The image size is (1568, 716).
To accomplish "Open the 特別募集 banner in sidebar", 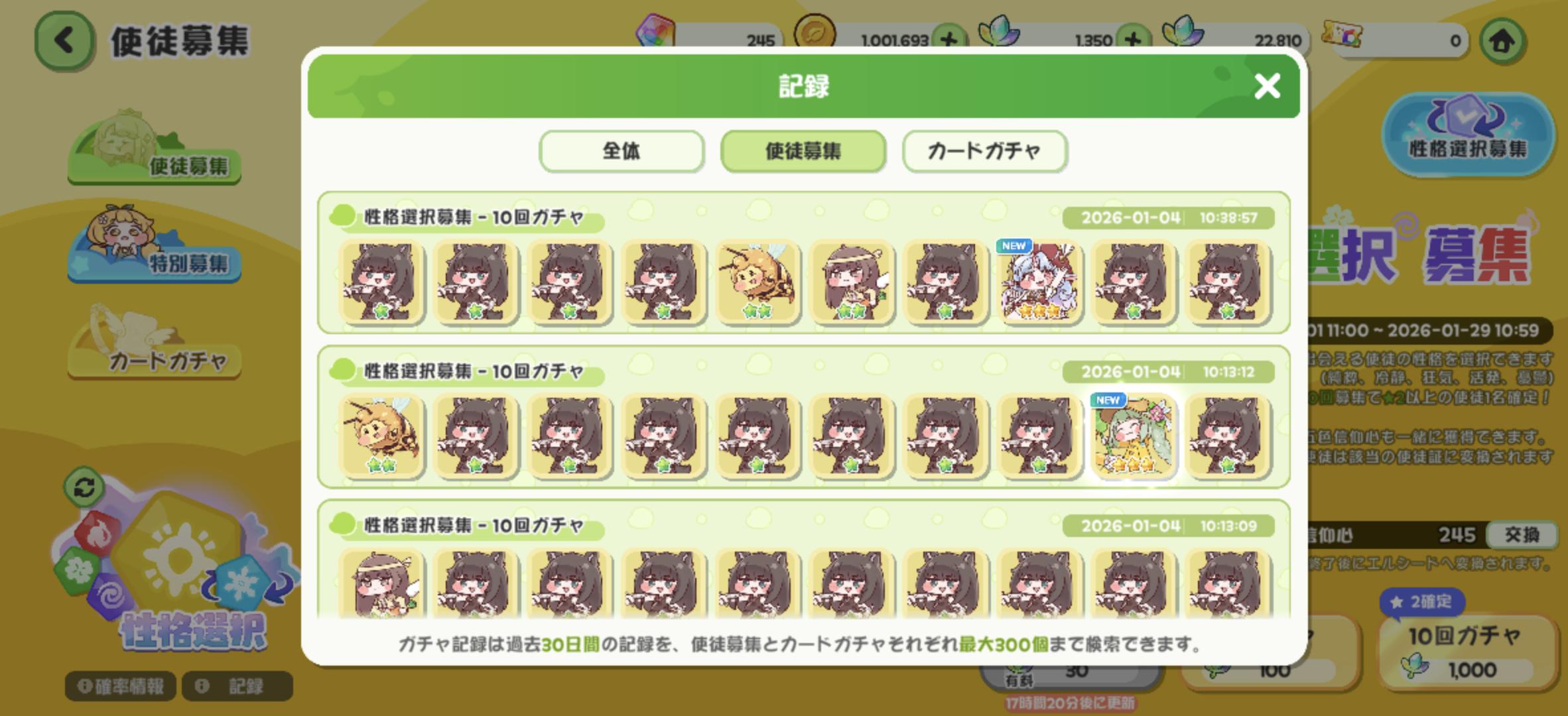I will pyautogui.click(x=154, y=245).
